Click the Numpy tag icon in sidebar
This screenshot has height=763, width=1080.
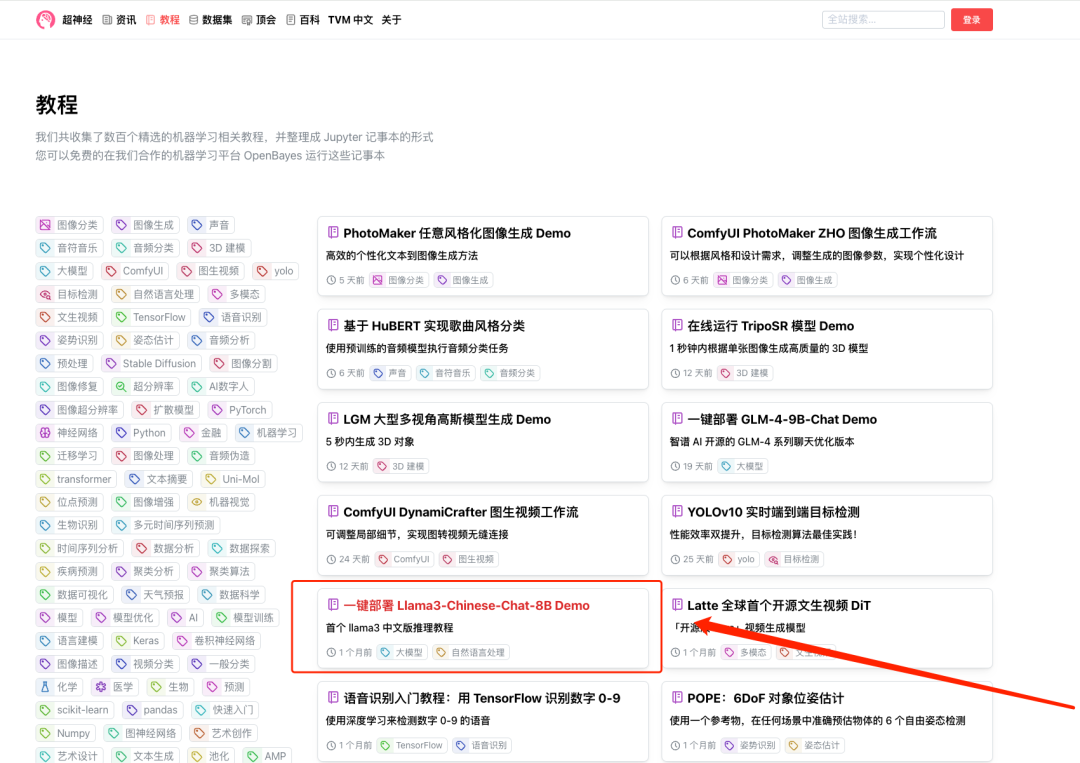[45, 733]
